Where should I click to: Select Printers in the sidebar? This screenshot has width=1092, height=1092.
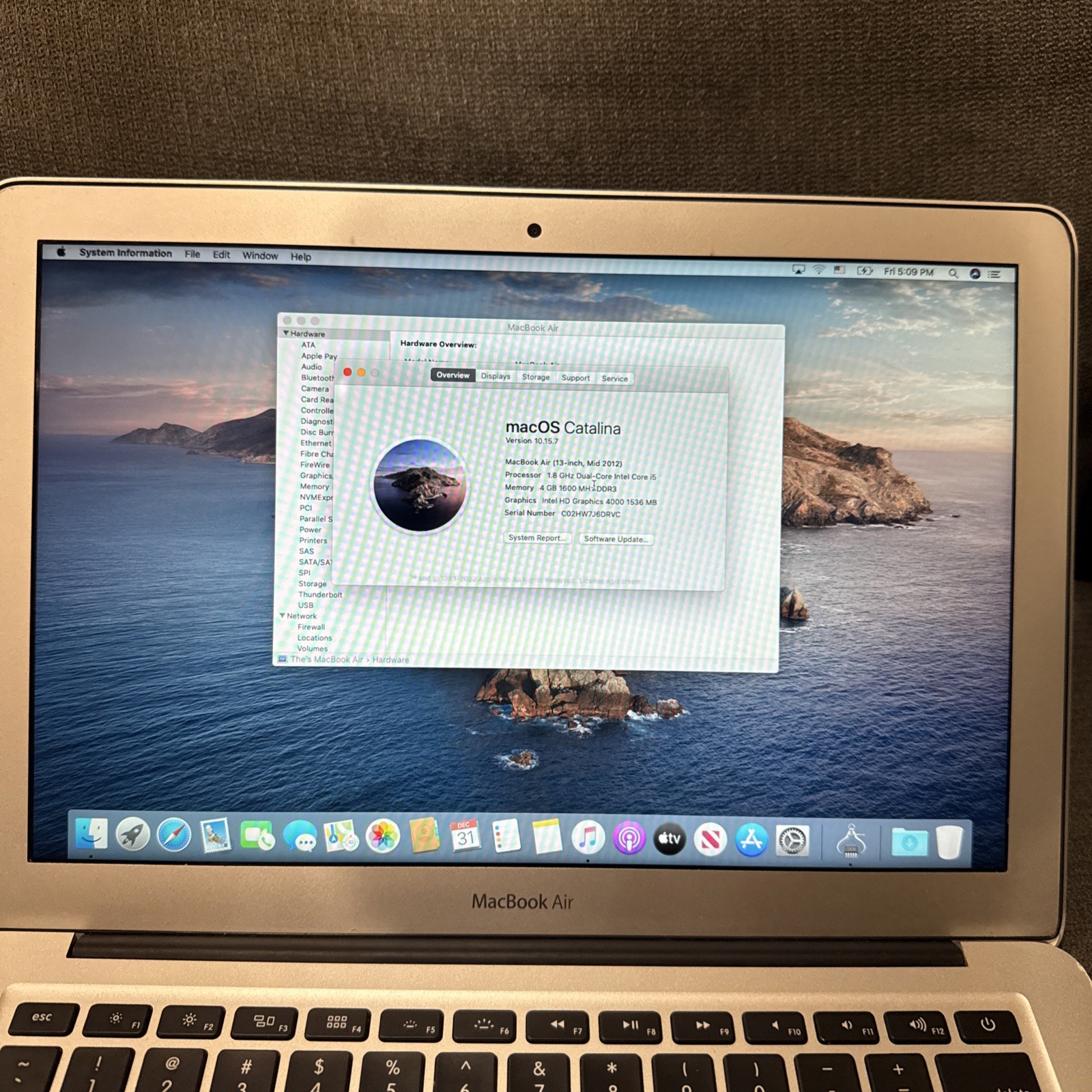tap(313, 541)
